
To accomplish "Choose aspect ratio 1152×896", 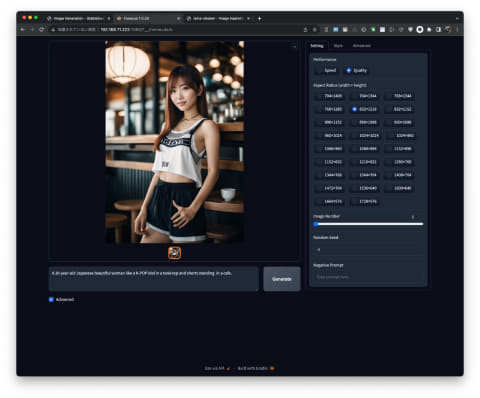I will click(399, 149).
